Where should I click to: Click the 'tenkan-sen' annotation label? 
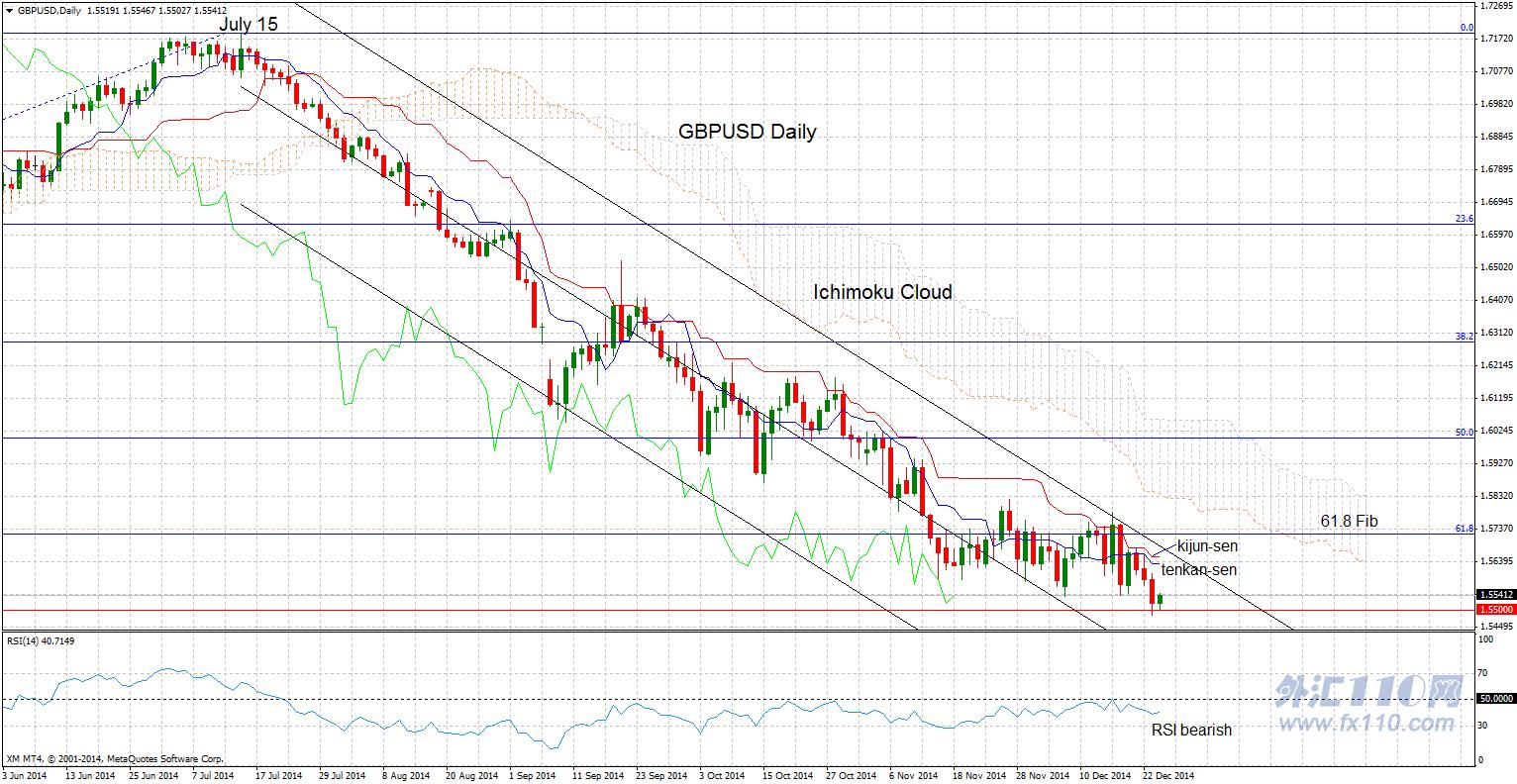(x=1198, y=570)
